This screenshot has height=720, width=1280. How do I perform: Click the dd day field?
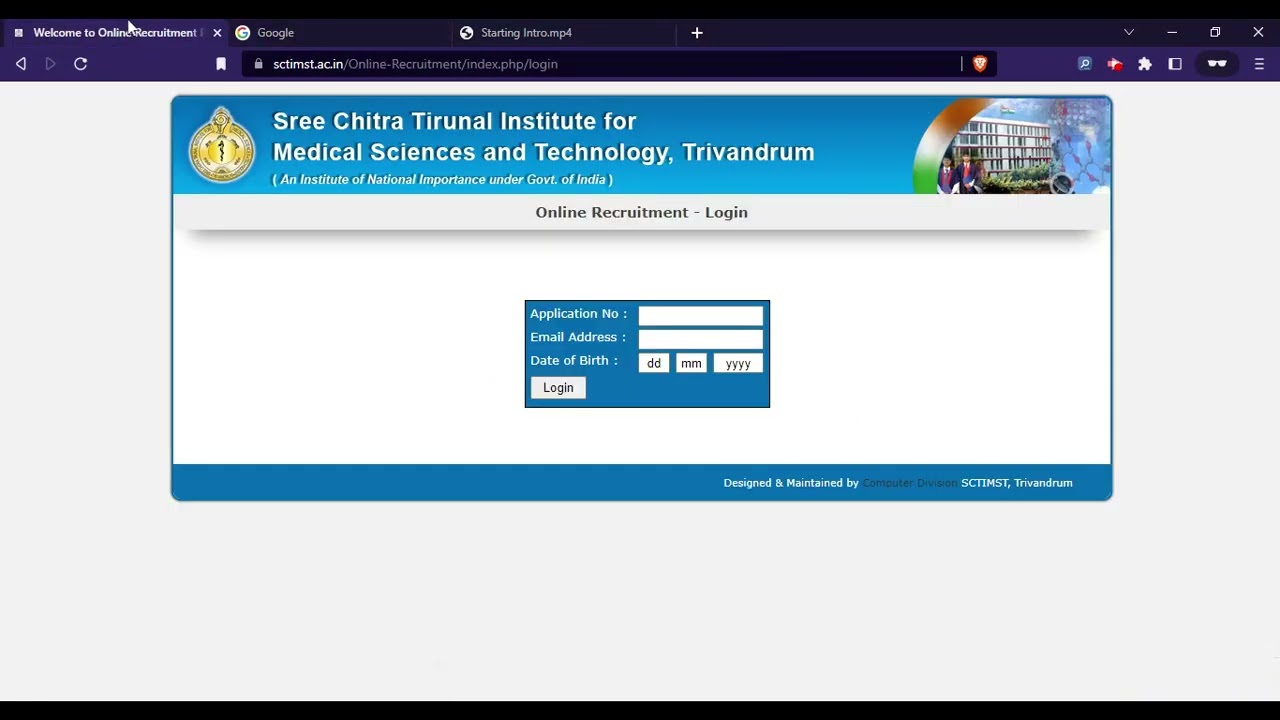tap(654, 363)
